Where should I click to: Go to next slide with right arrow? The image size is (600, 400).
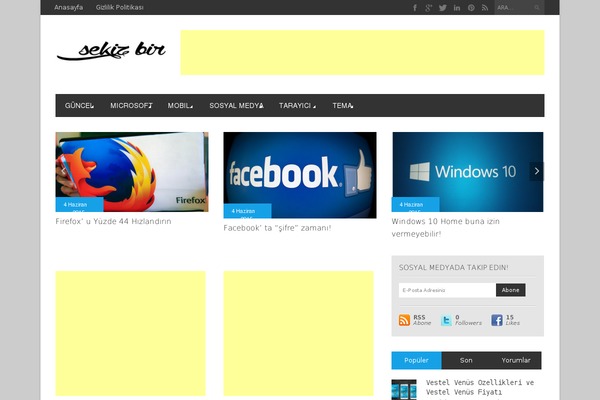click(x=536, y=171)
